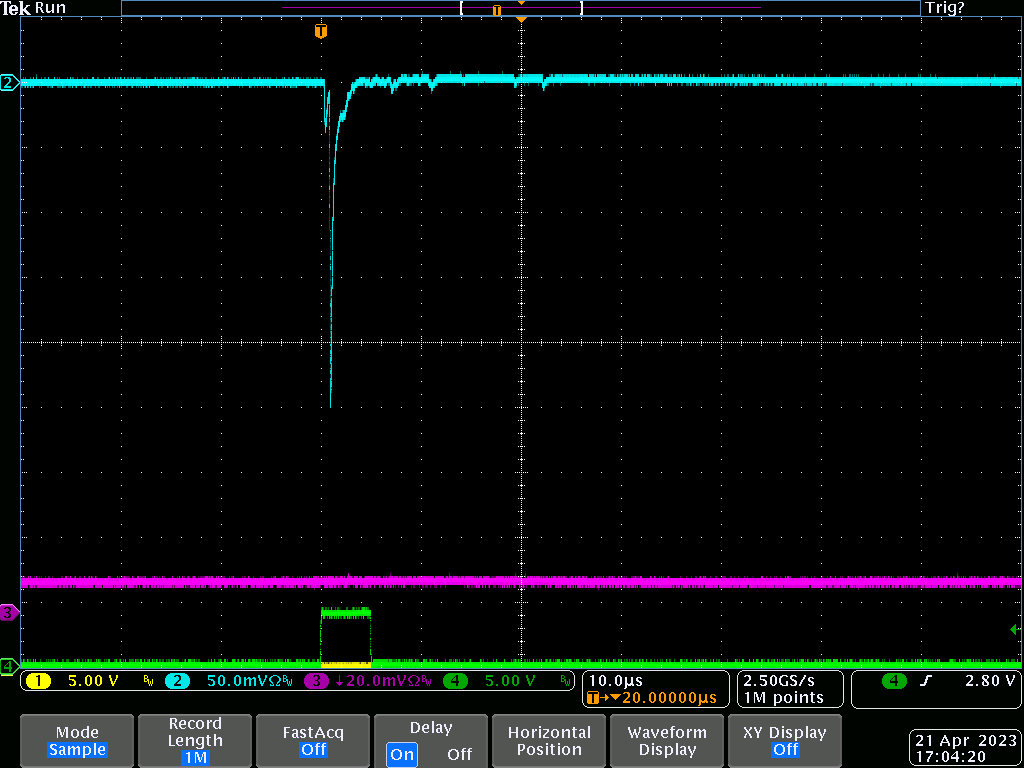Expand the Waveform Display options
1024x768 pixels.
click(x=666, y=741)
